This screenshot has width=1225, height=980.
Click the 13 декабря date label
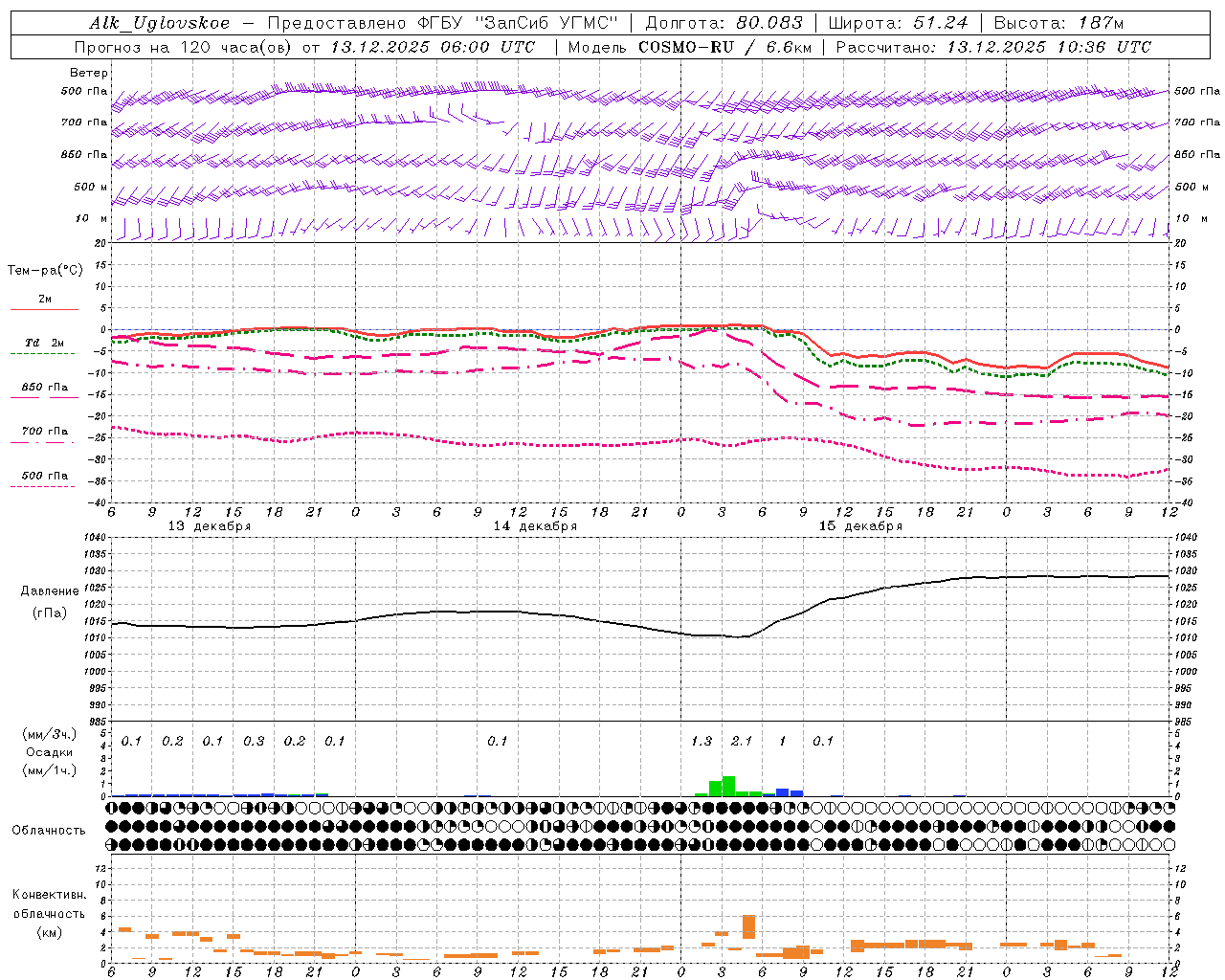[x=210, y=526]
